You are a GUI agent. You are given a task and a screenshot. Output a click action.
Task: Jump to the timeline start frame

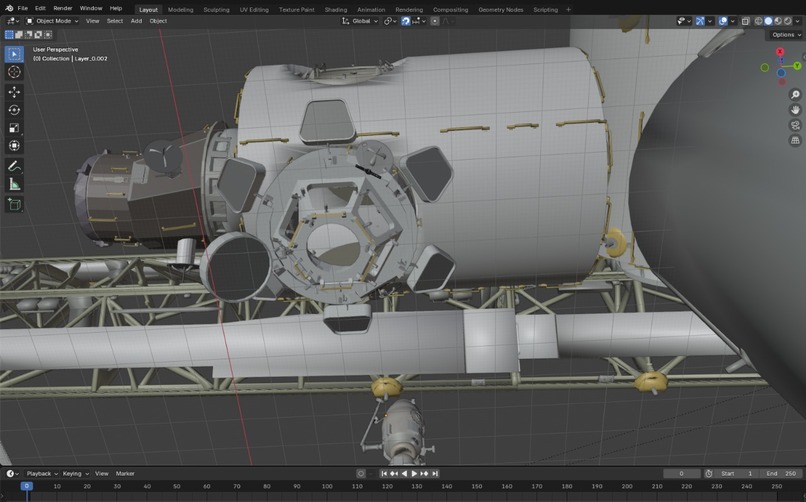384,473
